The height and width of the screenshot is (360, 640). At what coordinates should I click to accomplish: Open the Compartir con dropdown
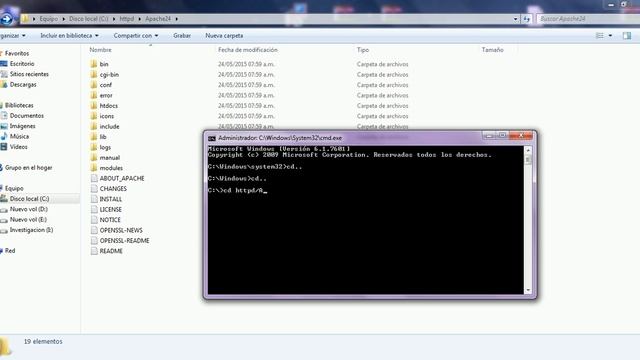tap(136, 36)
